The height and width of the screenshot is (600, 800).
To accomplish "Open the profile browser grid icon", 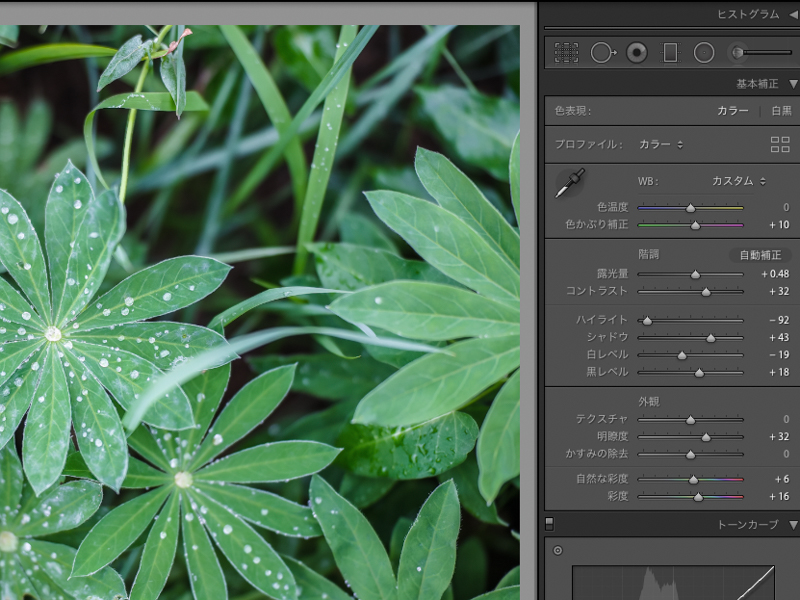I will tap(780, 144).
